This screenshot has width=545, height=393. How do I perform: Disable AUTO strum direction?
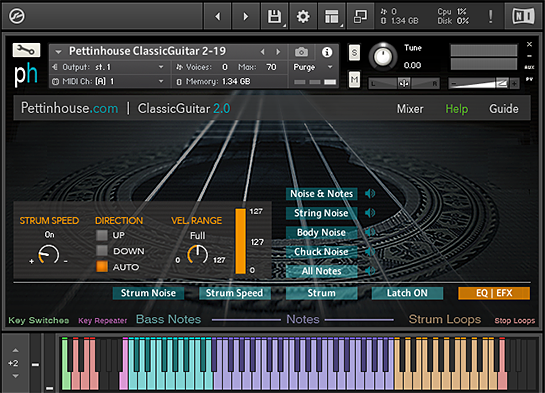pyautogui.click(x=102, y=267)
